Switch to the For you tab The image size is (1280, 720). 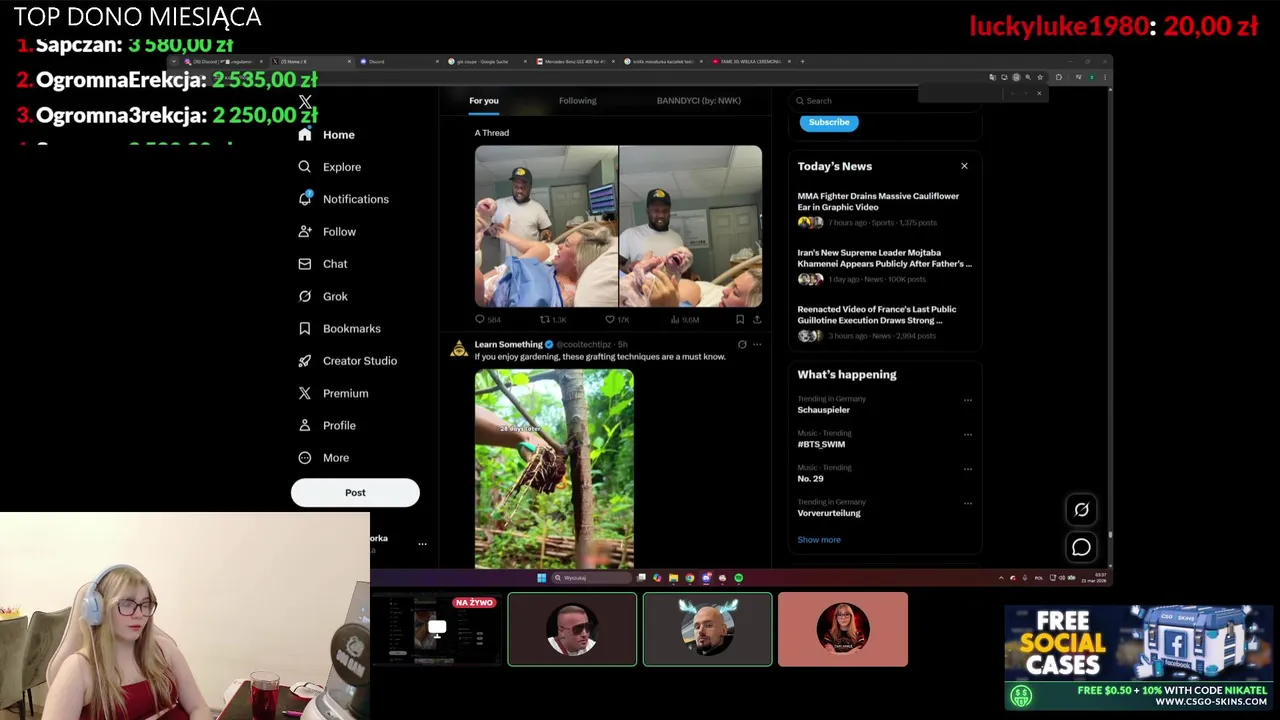click(484, 100)
